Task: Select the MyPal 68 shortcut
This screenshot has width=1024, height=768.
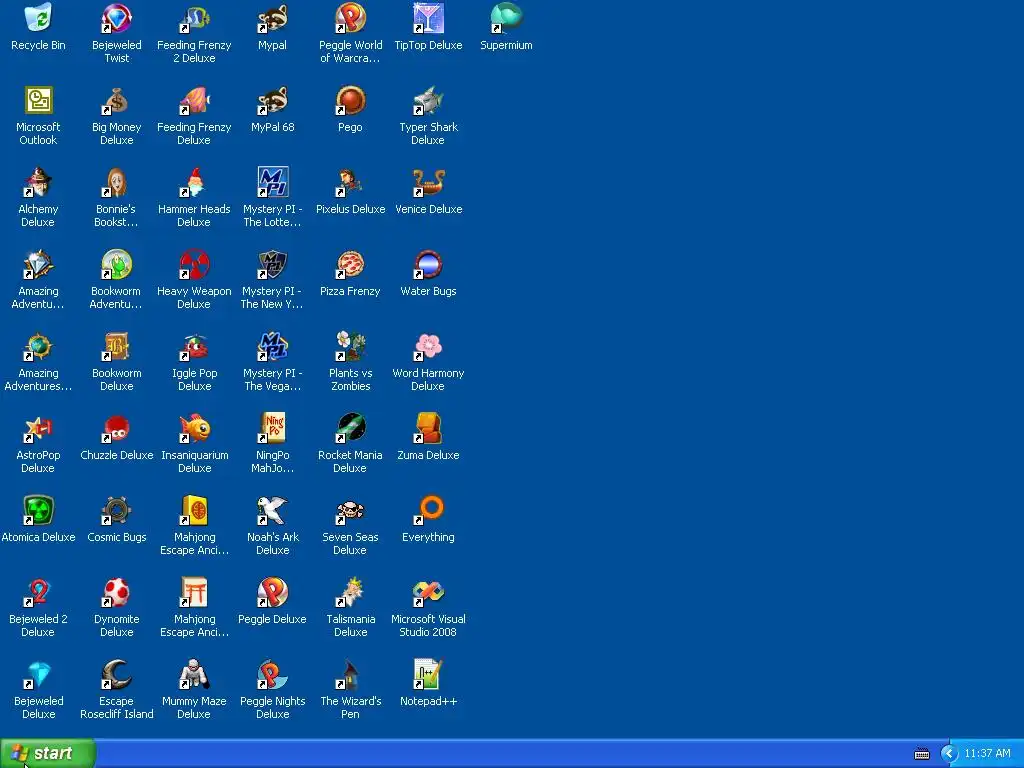Action: point(272,101)
